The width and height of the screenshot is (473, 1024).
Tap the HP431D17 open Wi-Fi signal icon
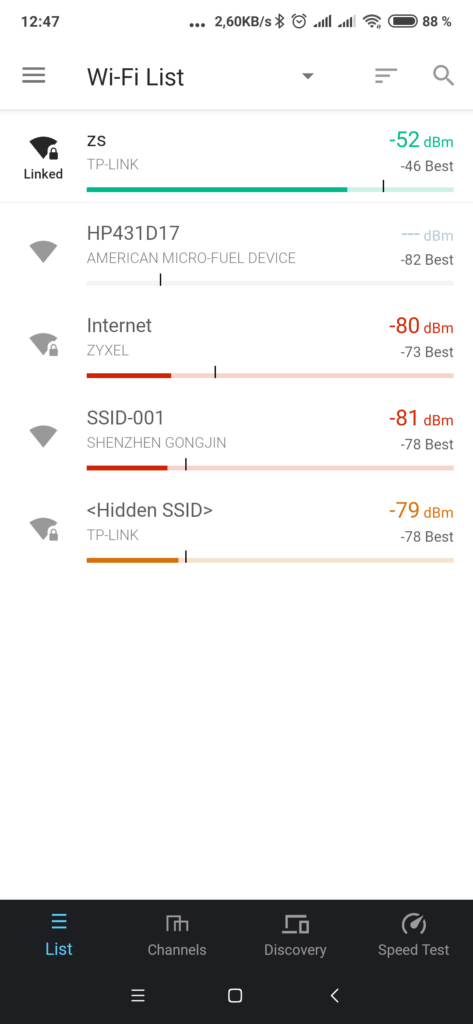43,251
